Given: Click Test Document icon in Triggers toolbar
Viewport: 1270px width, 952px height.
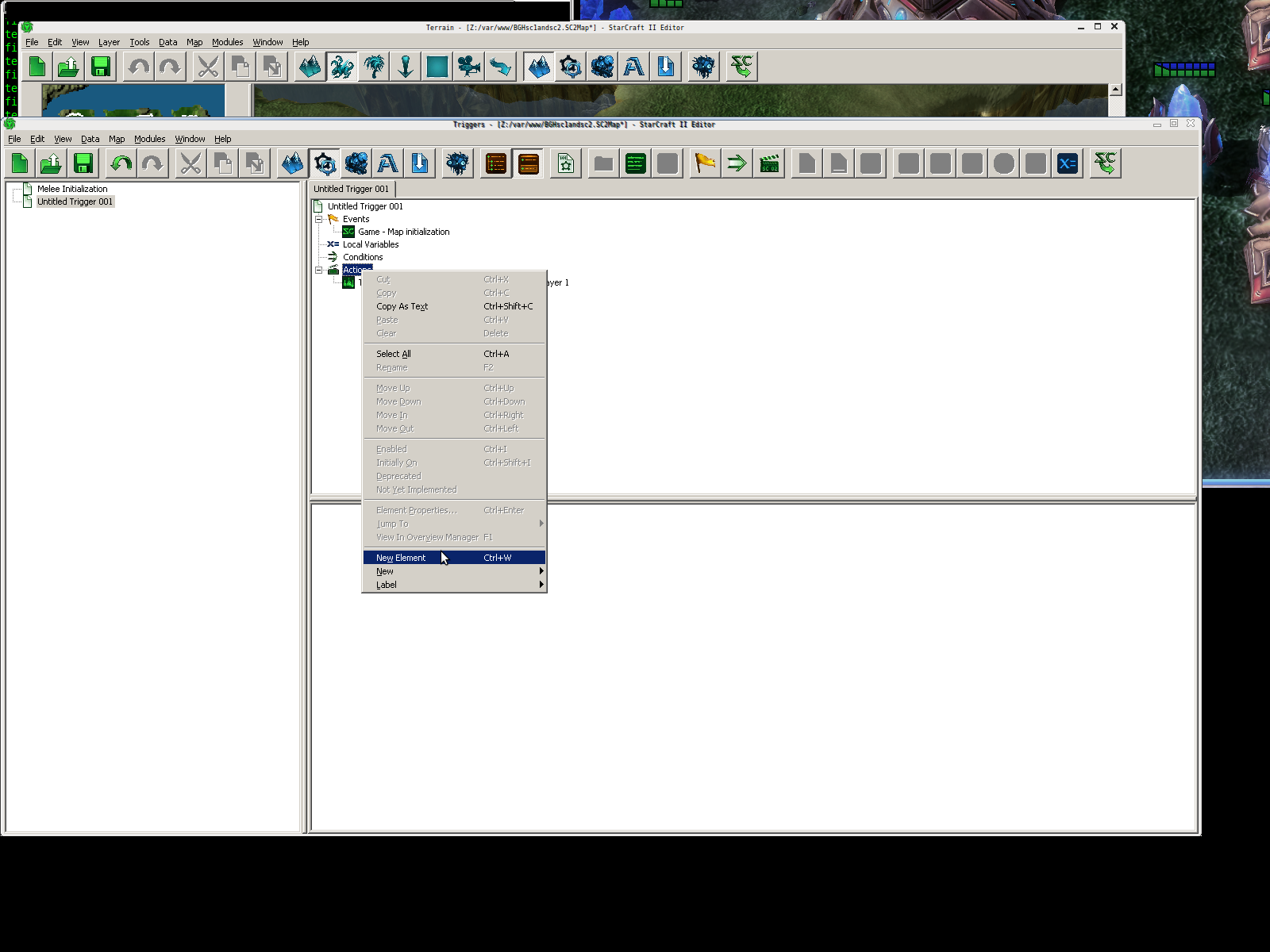Looking at the screenshot, I should (x=1105, y=163).
